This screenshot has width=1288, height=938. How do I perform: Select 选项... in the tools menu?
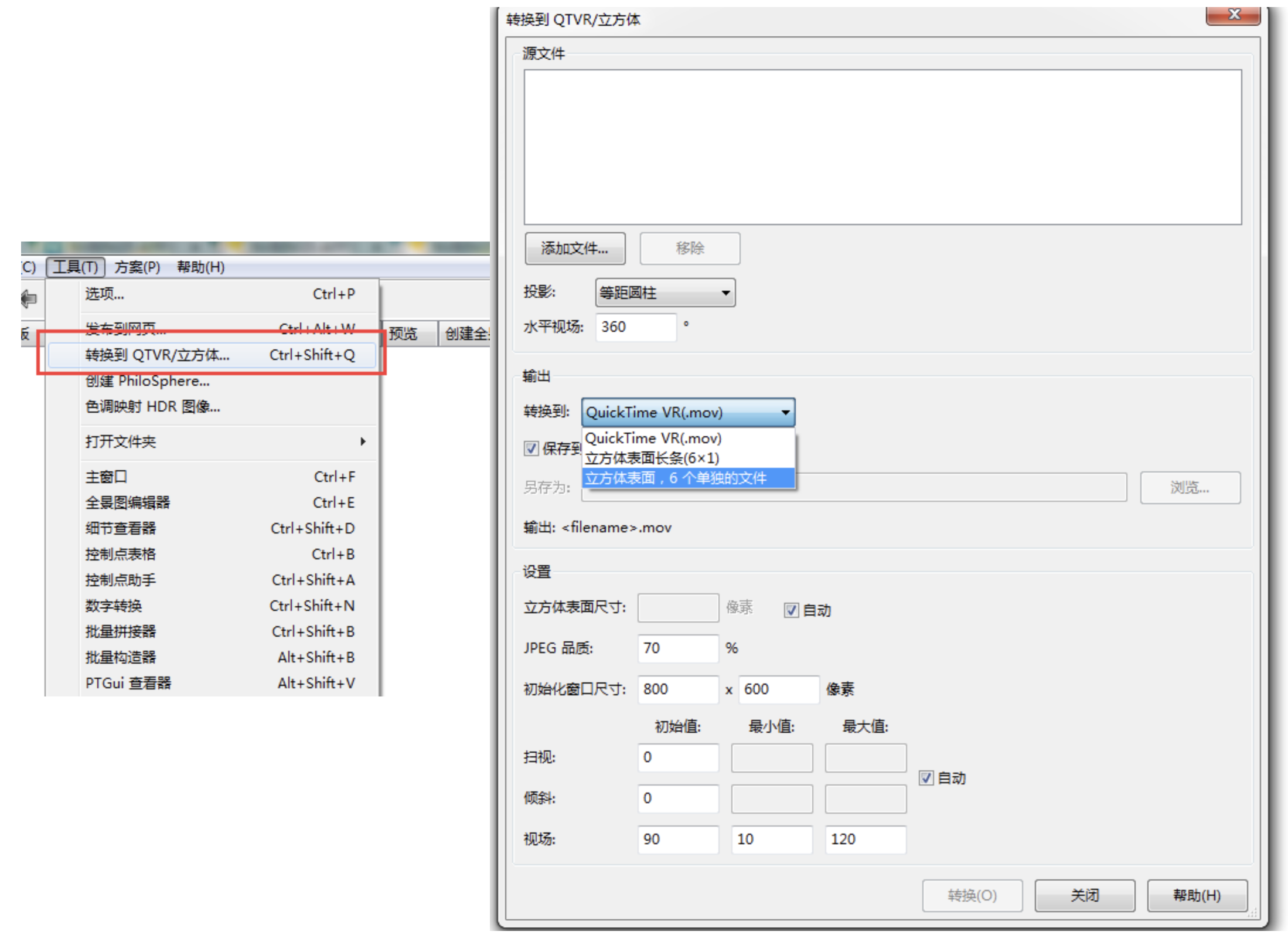212,294
